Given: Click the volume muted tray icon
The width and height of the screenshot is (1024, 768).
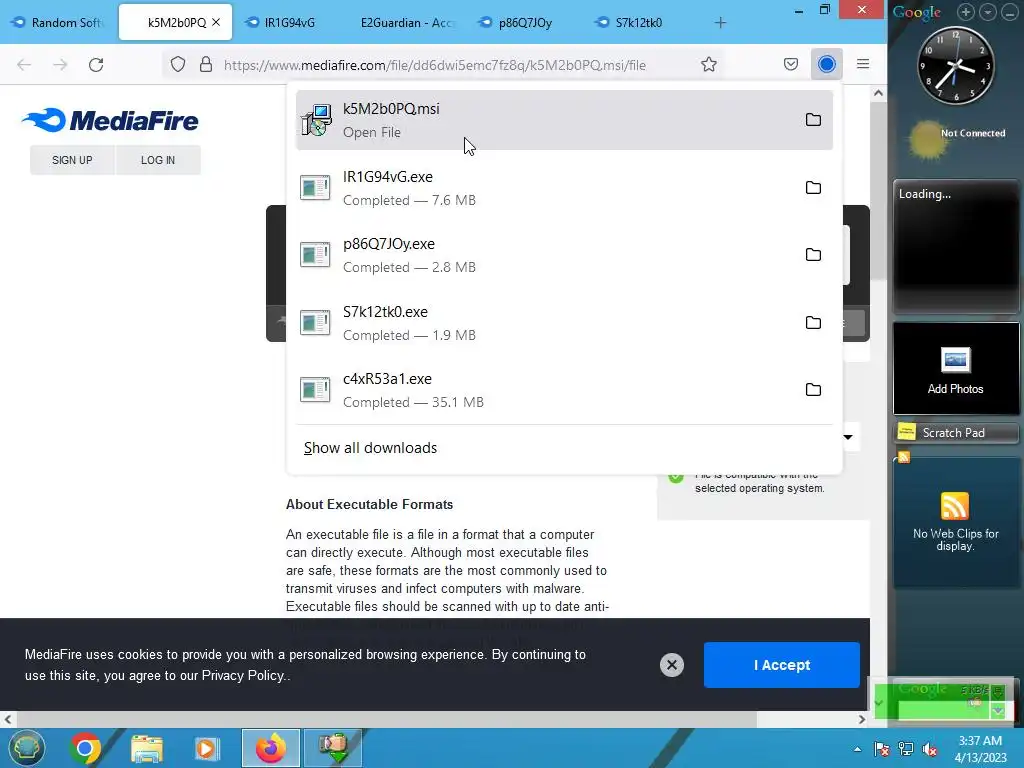Looking at the screenshot, I should point(930,749).
